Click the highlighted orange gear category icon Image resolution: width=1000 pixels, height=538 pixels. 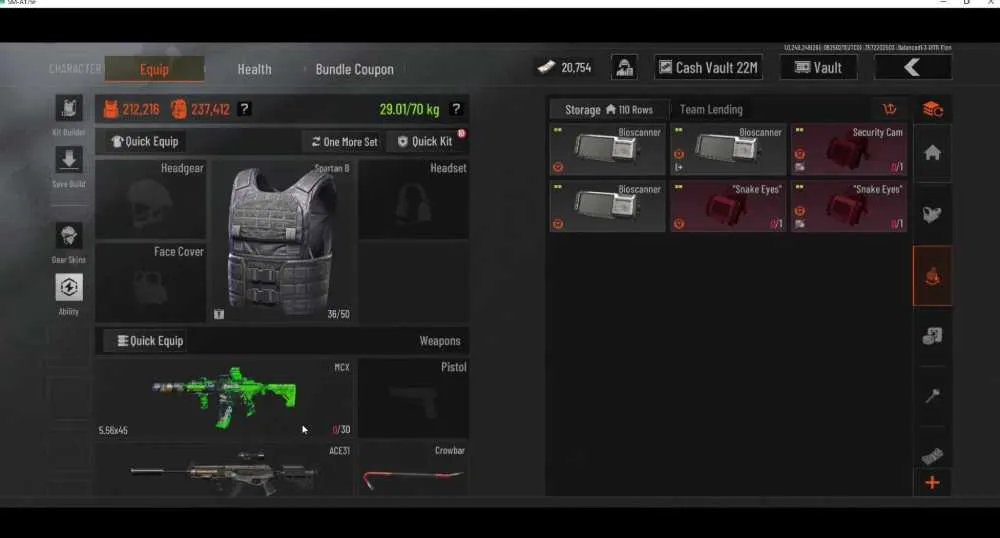coord(932,276)
